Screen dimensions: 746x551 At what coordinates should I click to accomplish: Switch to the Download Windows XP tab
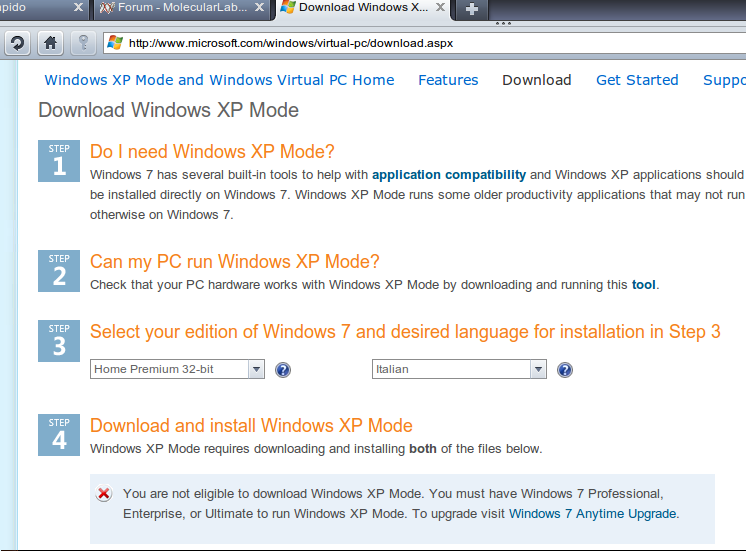click(x=363, y=8)
